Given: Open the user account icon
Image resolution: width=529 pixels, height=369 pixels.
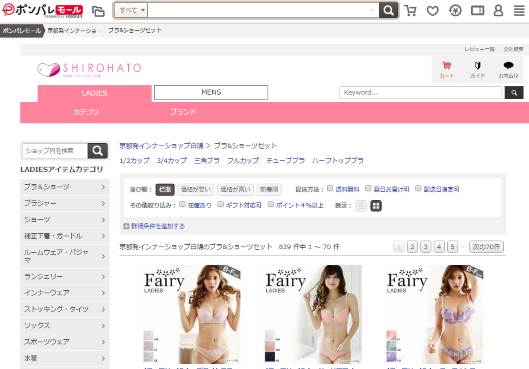Looking at the screenshot, I should click(x=498, y=10).
